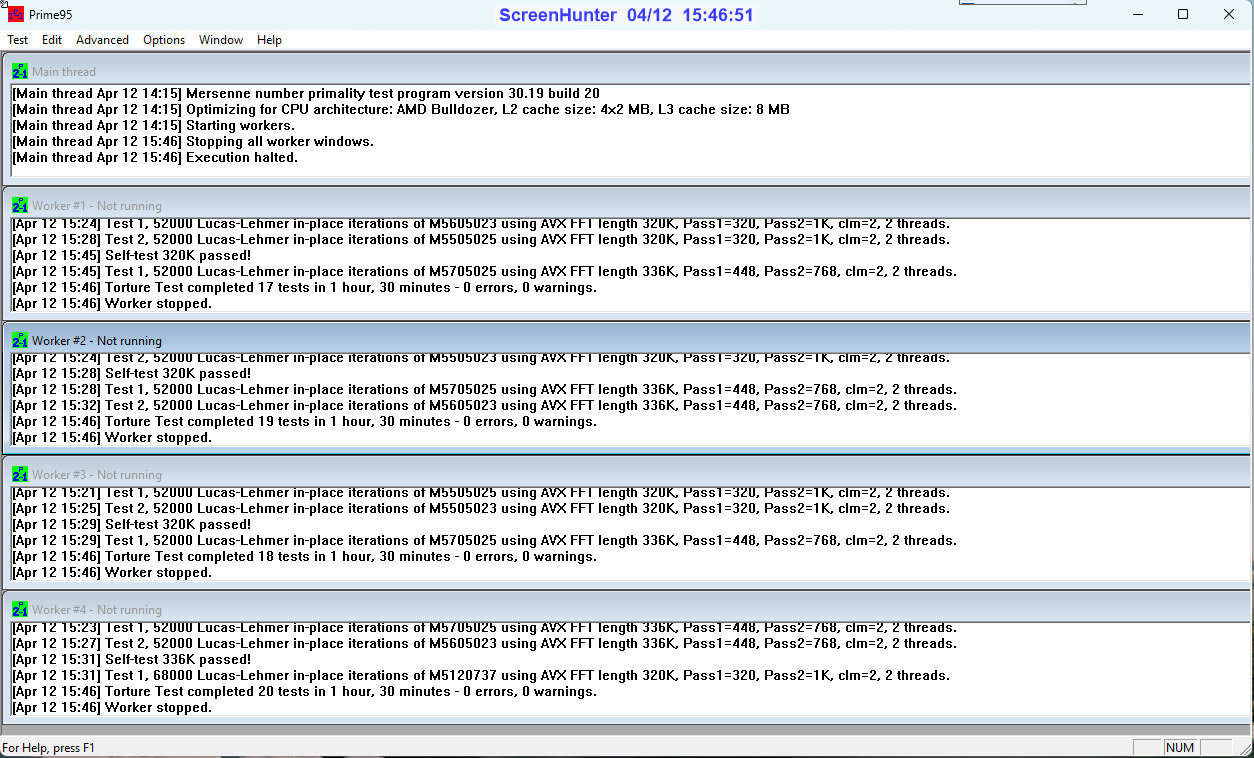Image resolution: width=1254 pixels, height=758 pixels.
Task: Open the Edit menu
Action: coord(52,40)
